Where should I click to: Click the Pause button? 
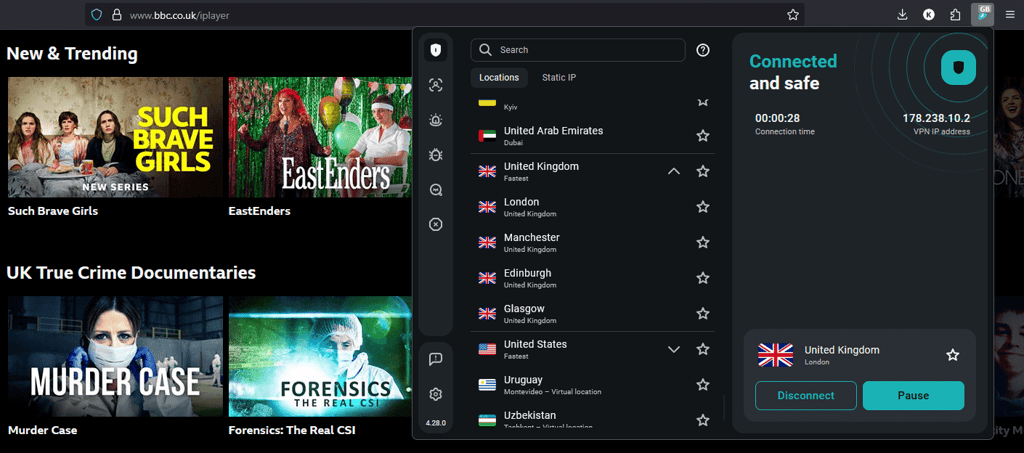914,396
